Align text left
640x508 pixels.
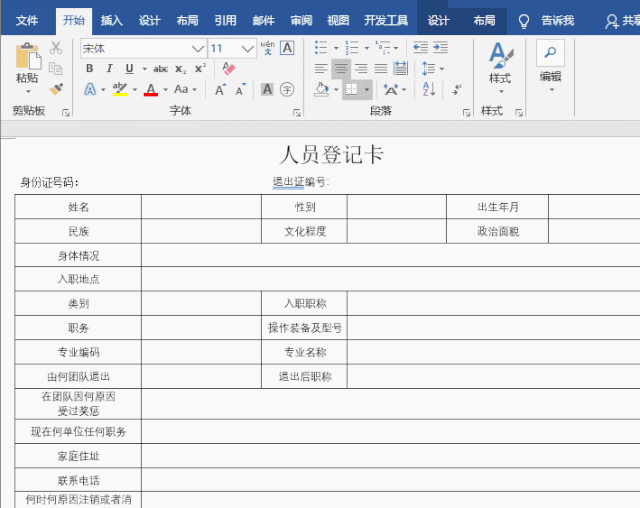(x=321, y=69)
